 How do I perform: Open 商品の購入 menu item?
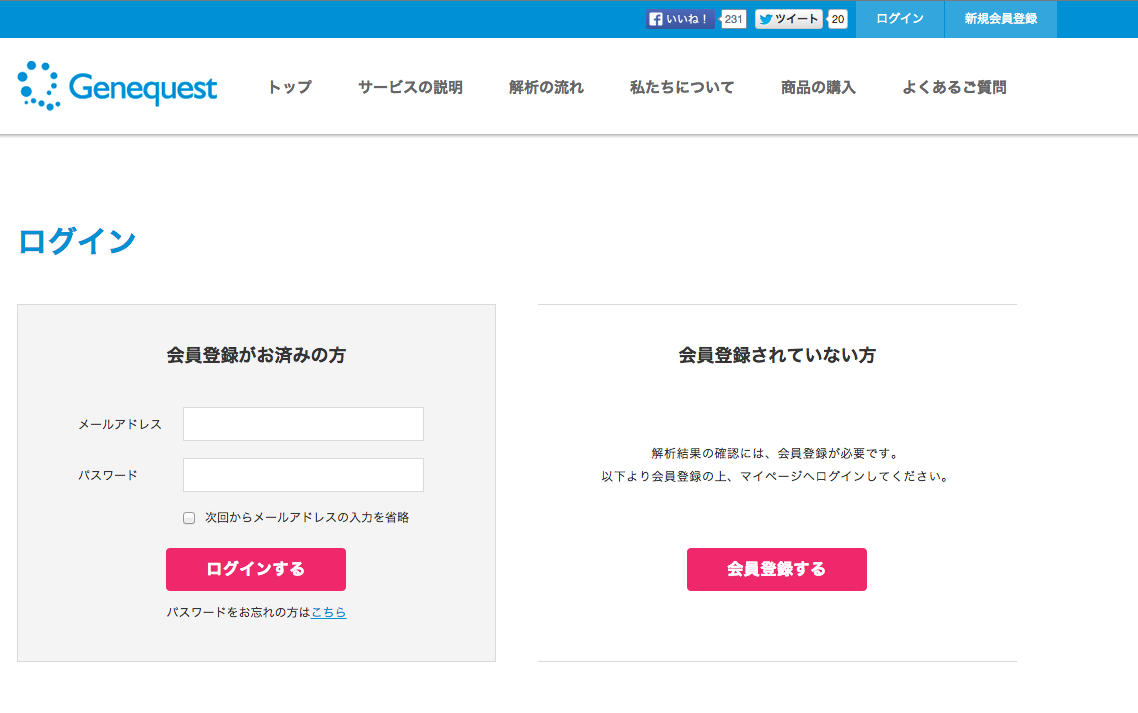(818, 87)
